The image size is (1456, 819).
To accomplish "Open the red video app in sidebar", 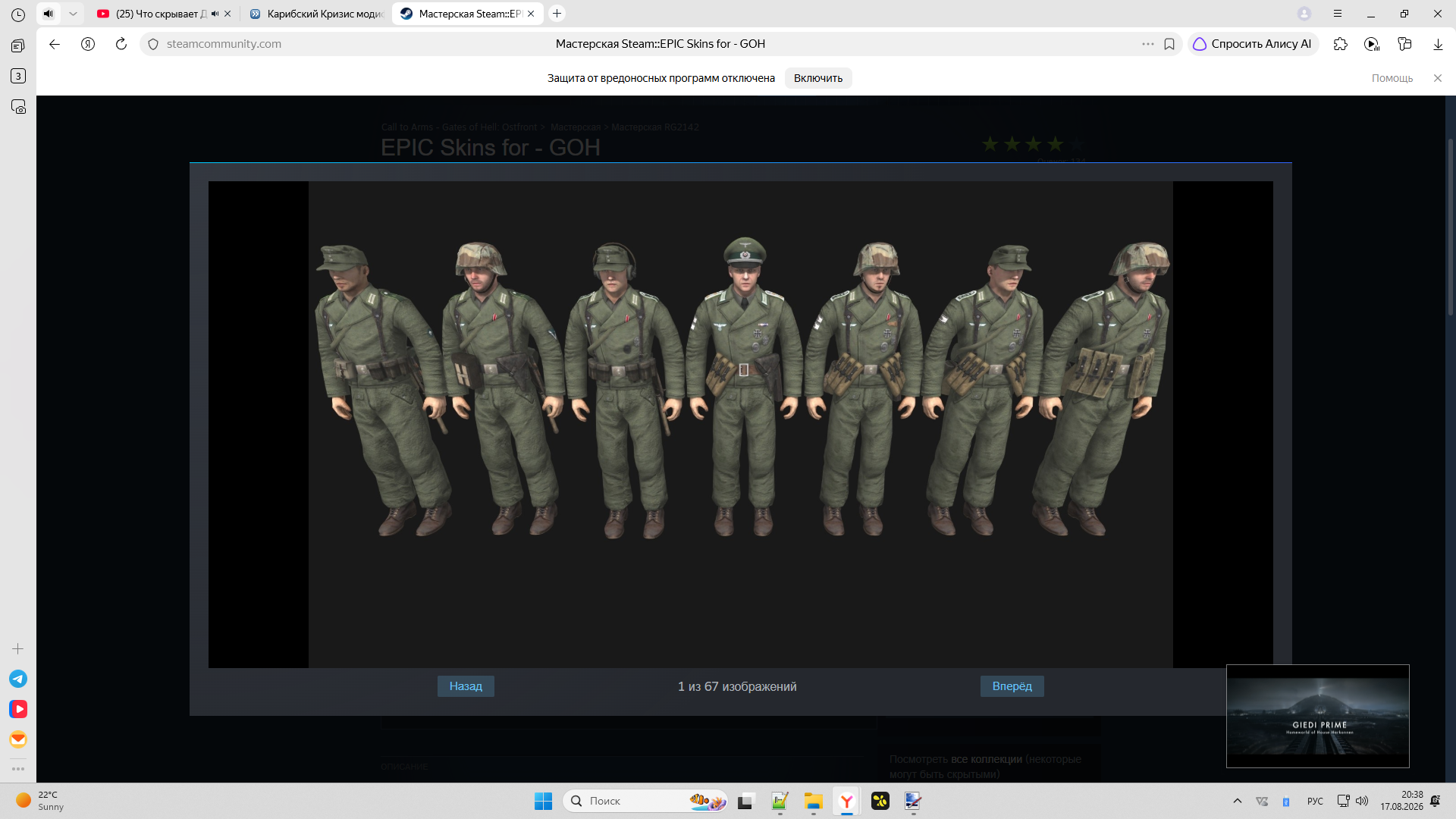I will click(18, 709).
